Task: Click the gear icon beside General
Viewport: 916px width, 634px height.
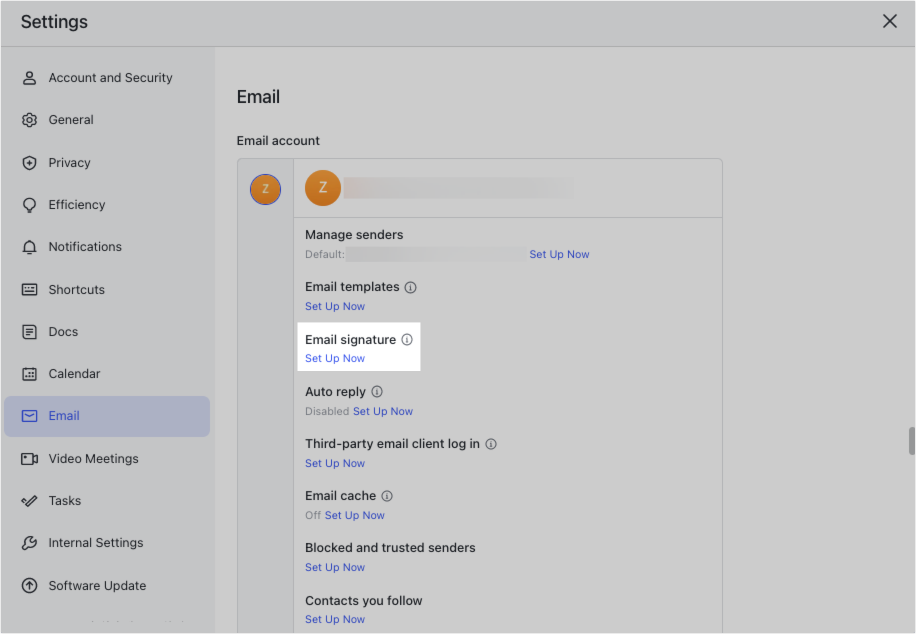Action: point(30,119)
